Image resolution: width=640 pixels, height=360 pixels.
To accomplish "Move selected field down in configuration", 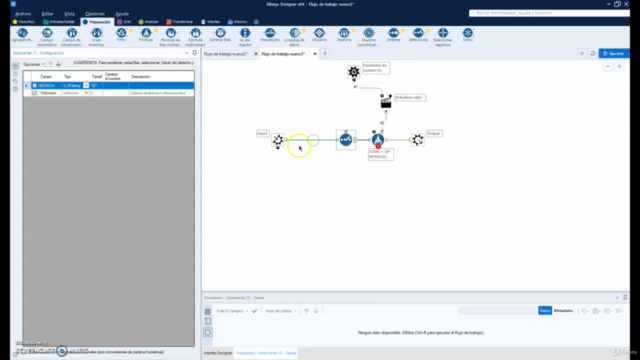I will [x=58, y=64].
